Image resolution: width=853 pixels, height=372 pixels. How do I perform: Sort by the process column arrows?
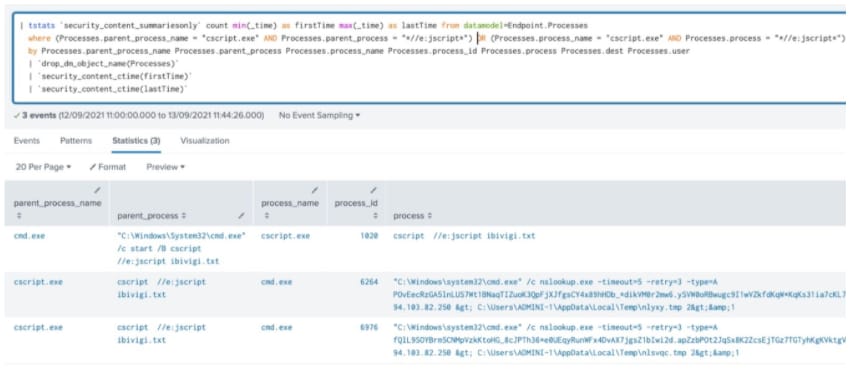tap(430, 216)
